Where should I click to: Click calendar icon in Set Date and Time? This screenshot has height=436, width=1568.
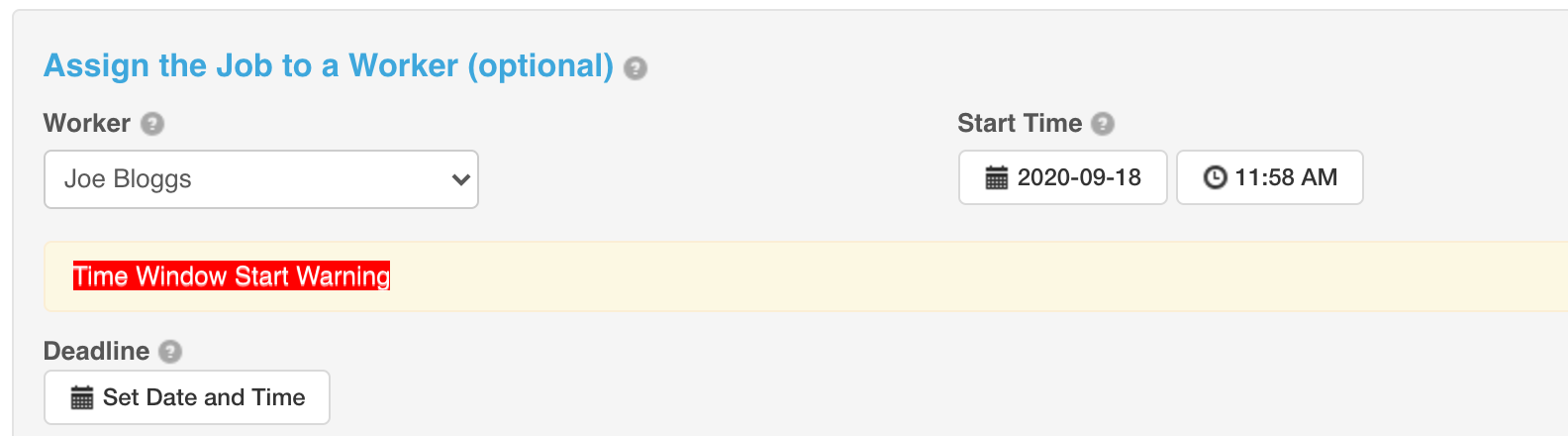[82, 398]
